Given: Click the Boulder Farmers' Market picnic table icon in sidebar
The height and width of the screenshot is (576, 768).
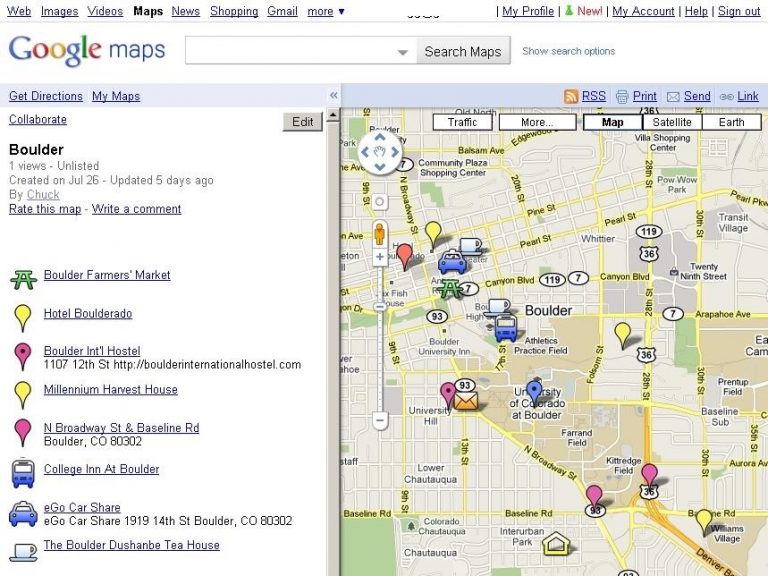Looking at the screenshot, I should tap(23, 280).
